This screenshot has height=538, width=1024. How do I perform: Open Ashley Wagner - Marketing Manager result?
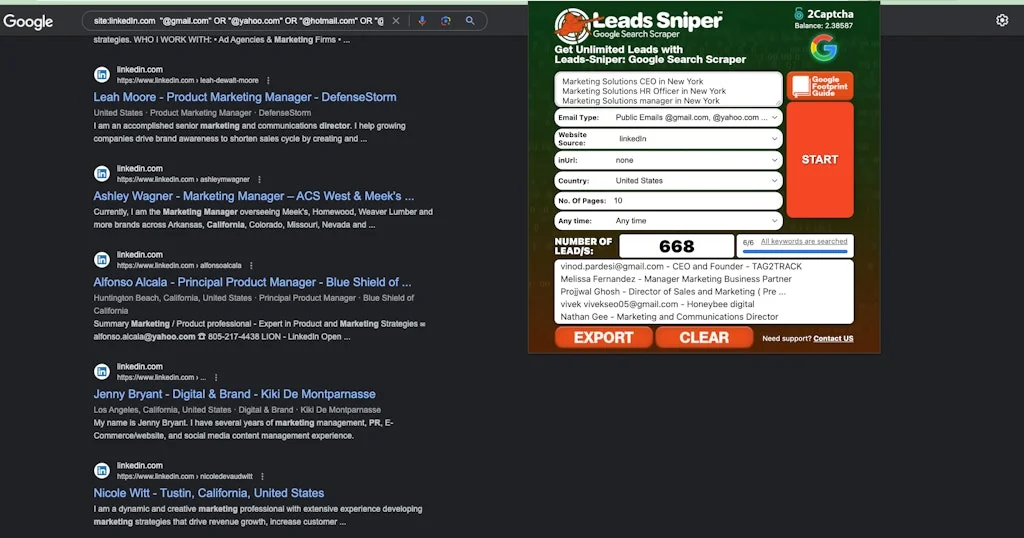point(253,196)
